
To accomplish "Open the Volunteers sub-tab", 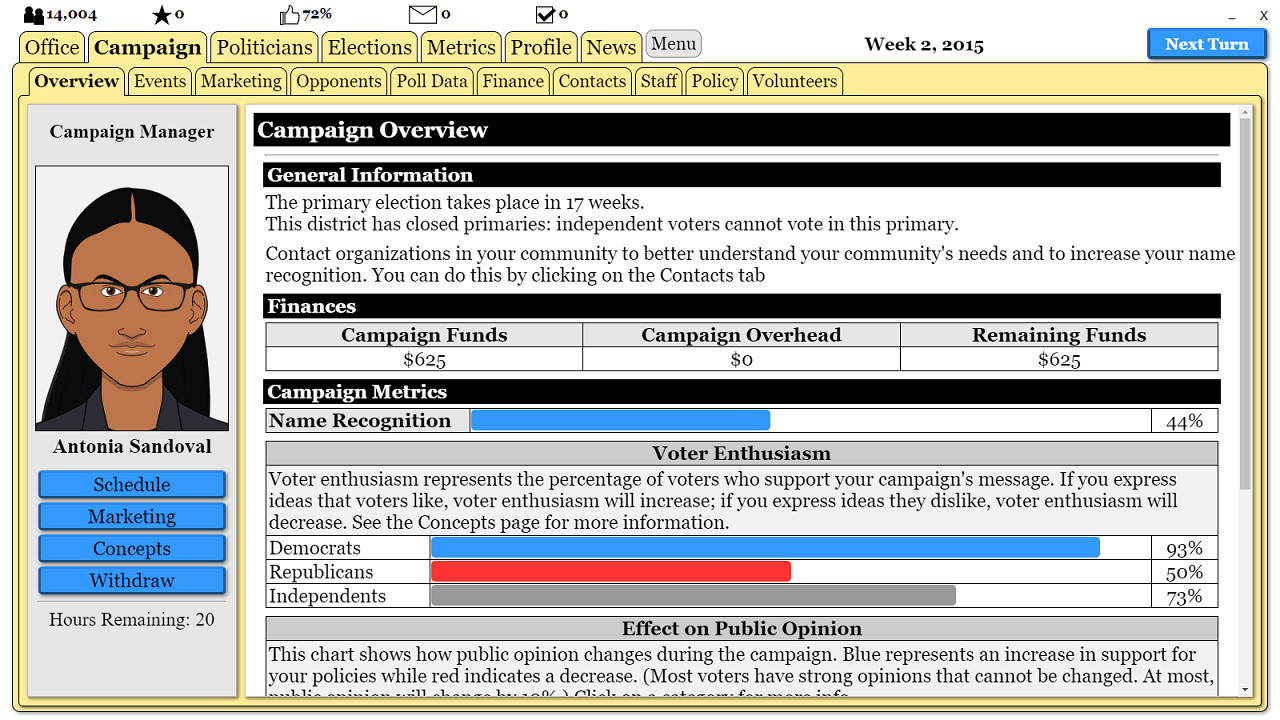I will point(794,81).
